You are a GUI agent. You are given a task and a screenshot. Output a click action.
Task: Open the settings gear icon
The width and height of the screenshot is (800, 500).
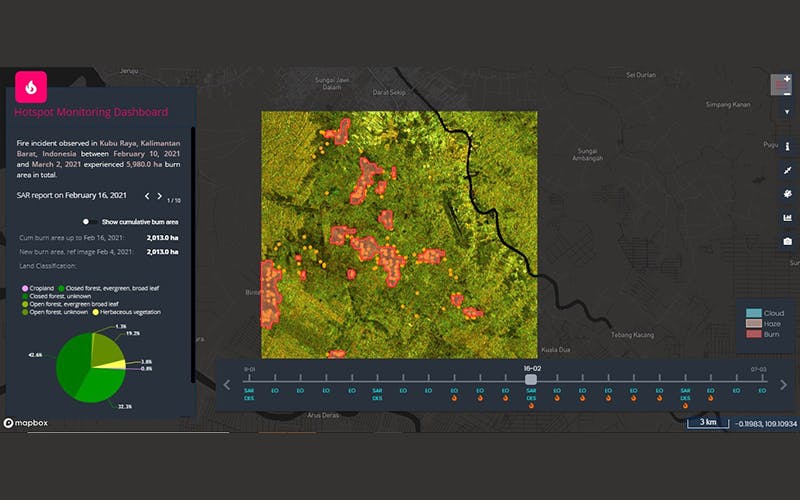787,193
